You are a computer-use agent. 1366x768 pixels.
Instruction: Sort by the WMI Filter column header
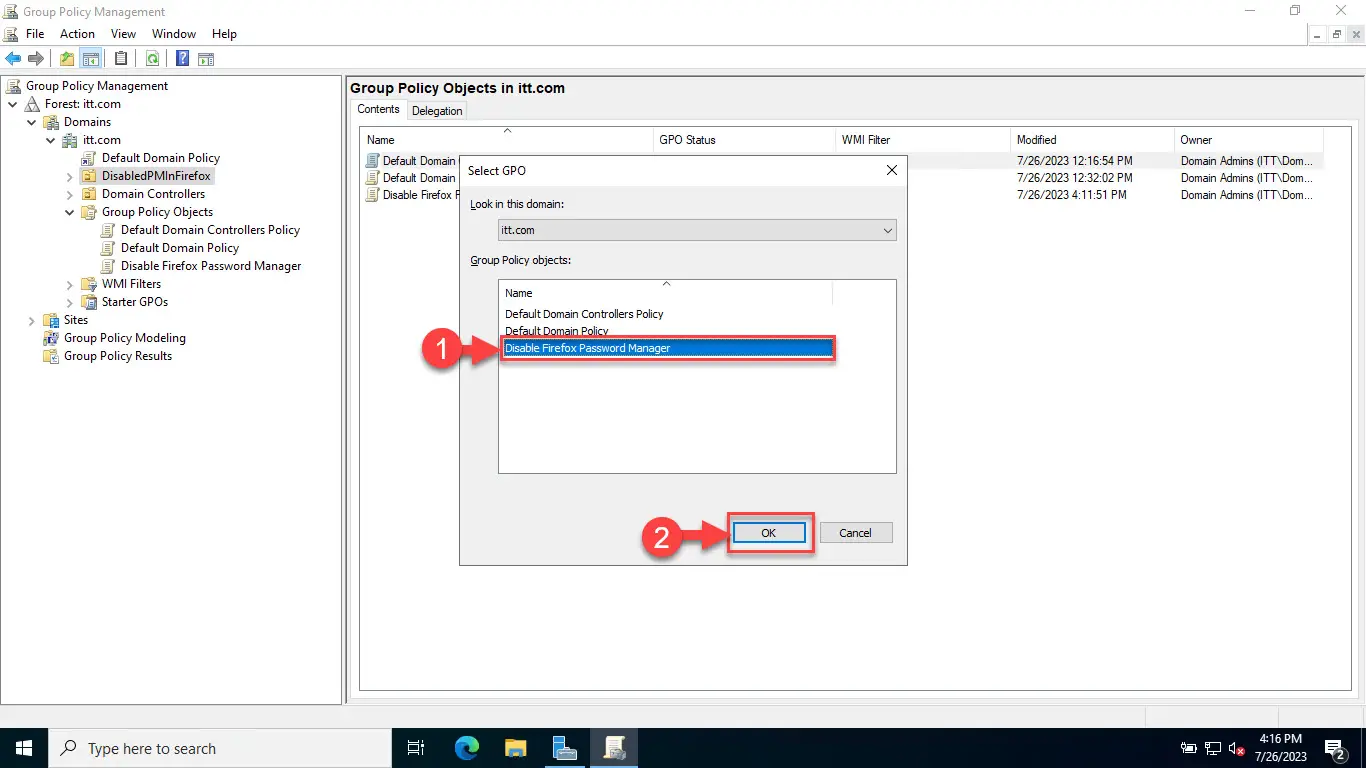coord(922,140)
